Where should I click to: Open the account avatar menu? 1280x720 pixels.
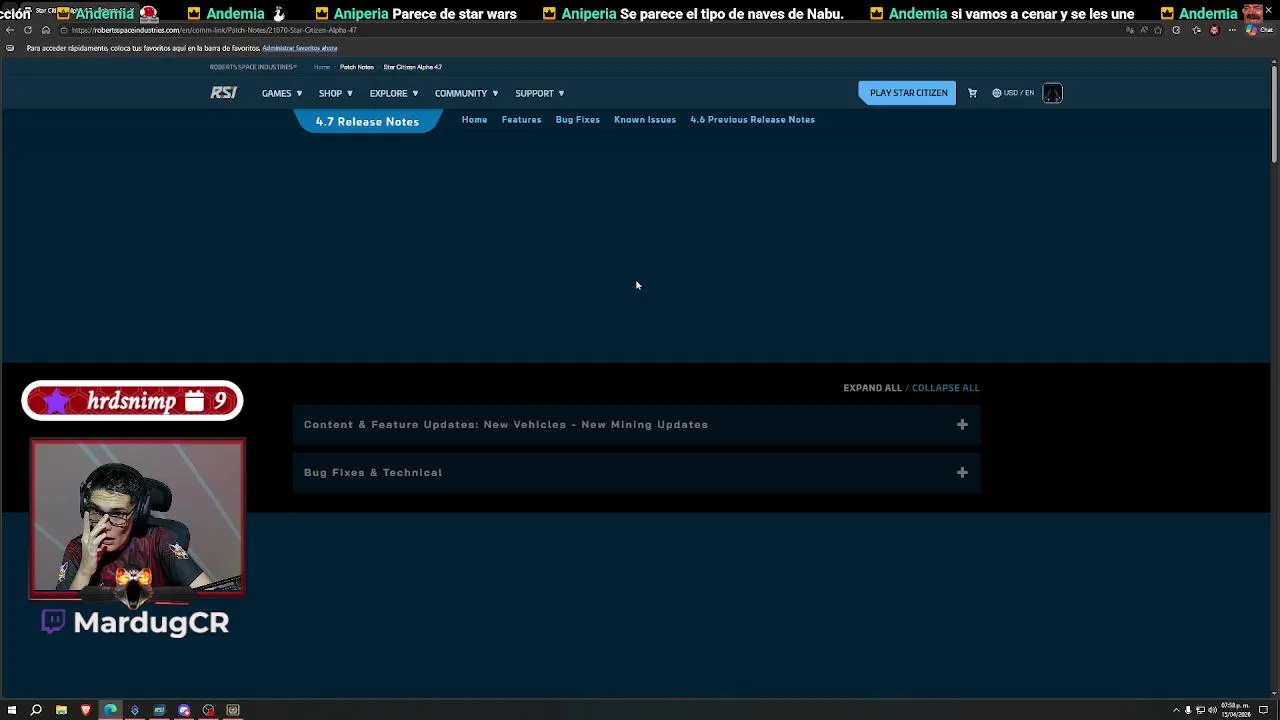coord(1052,93)
